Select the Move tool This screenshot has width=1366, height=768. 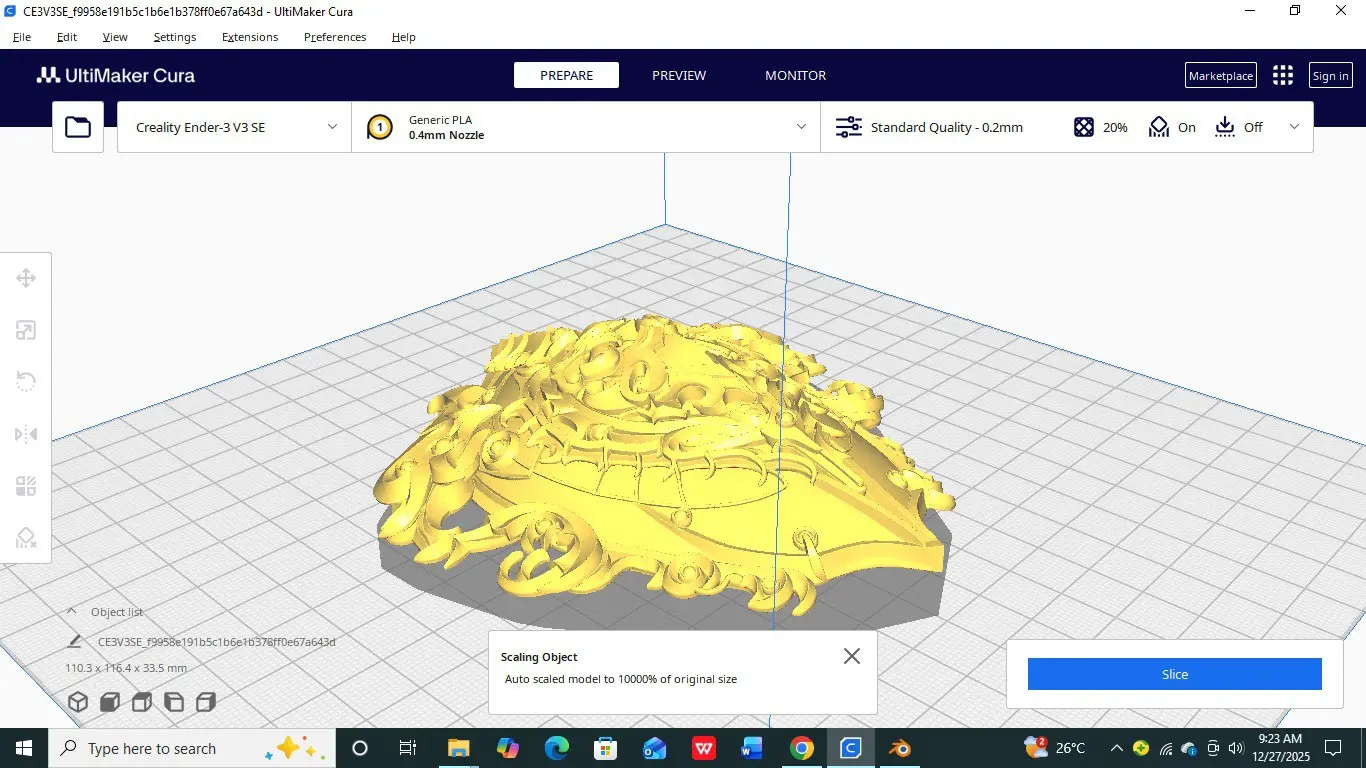[x=26, y=278]
